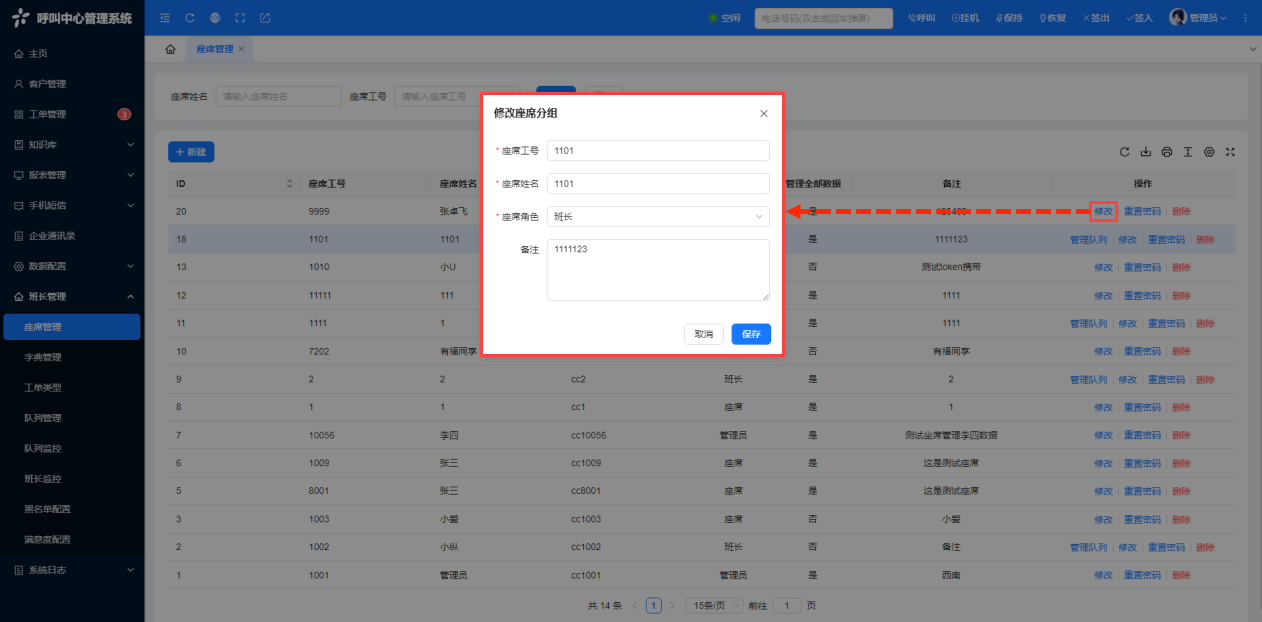The width and height of the screenshot is (1262, 622).
Task: Click the row density icon above table
Action: pos(1188,152)
